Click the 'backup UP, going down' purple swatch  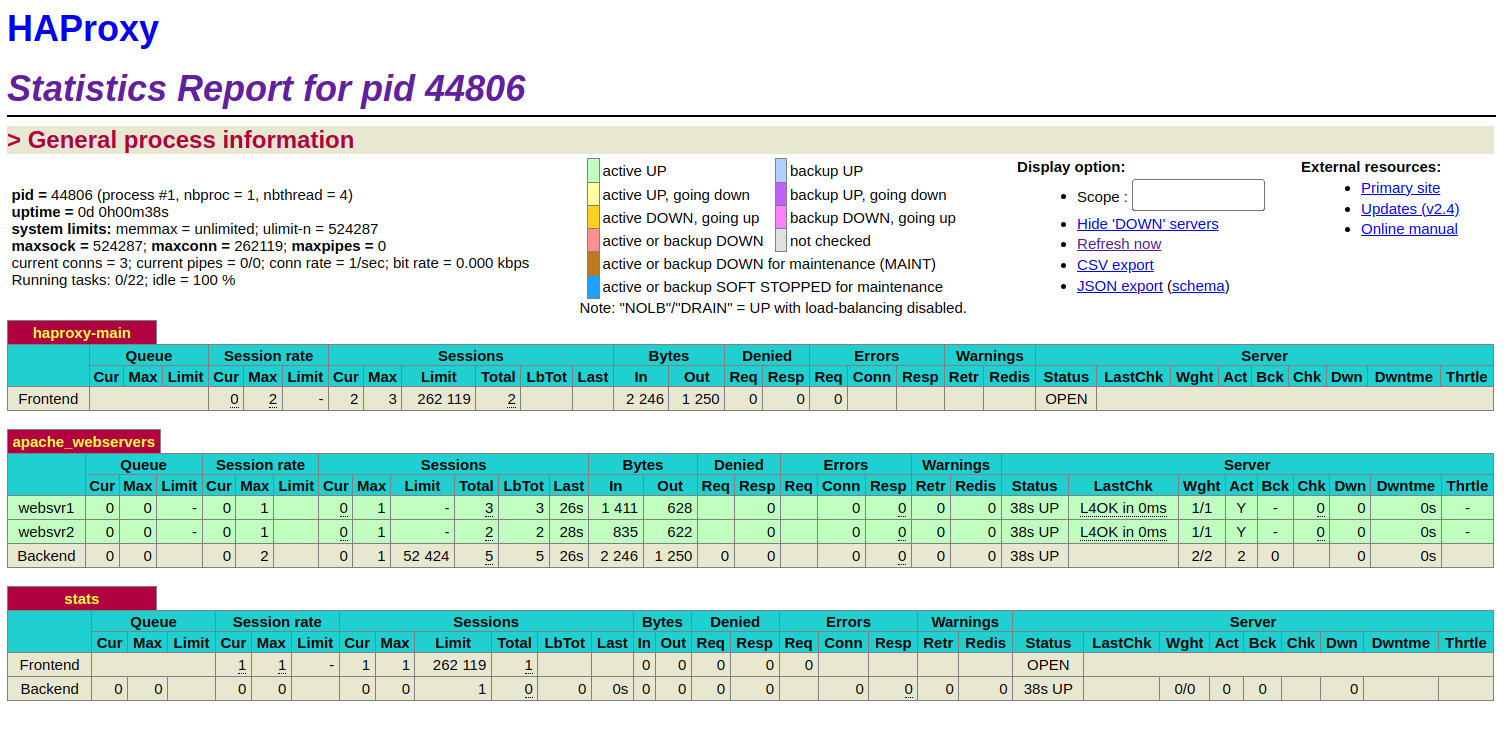click(781, 194)
